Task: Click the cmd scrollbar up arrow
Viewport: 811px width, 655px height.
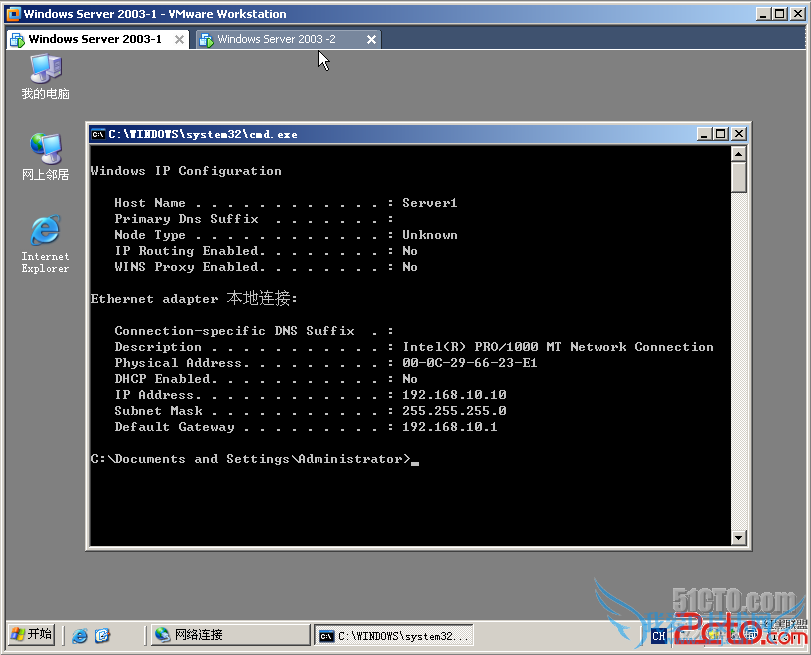Action: [x=739, y=154]
